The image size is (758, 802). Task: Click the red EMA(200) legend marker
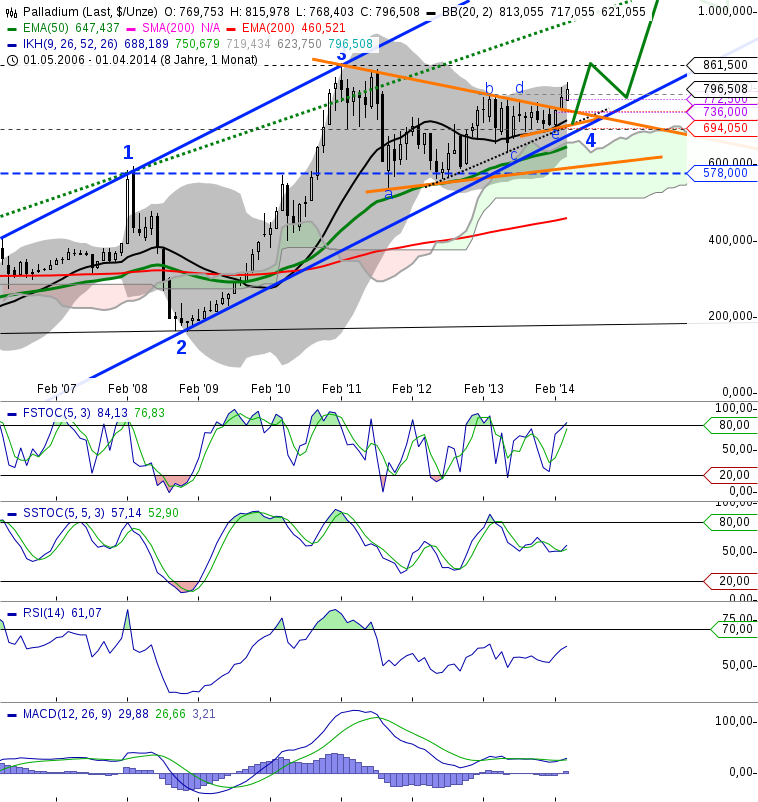click(x=247, y=28)
